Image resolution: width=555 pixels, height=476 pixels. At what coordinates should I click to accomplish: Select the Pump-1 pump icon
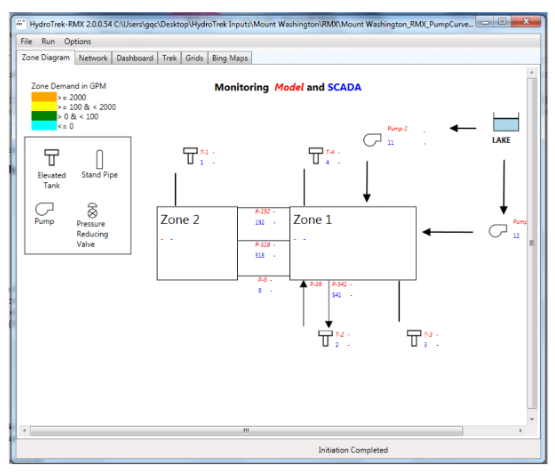[372, 139]
